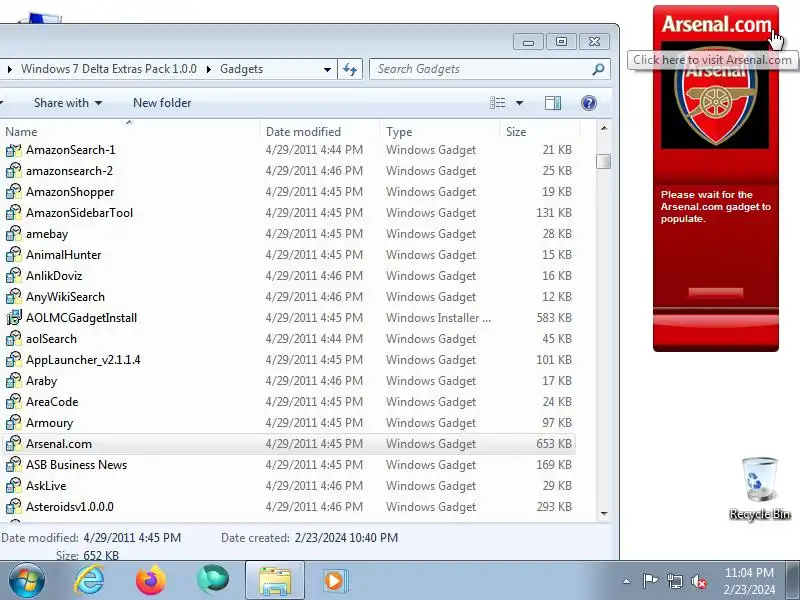Select the ASB Business News file name

[x=77, y=465]
